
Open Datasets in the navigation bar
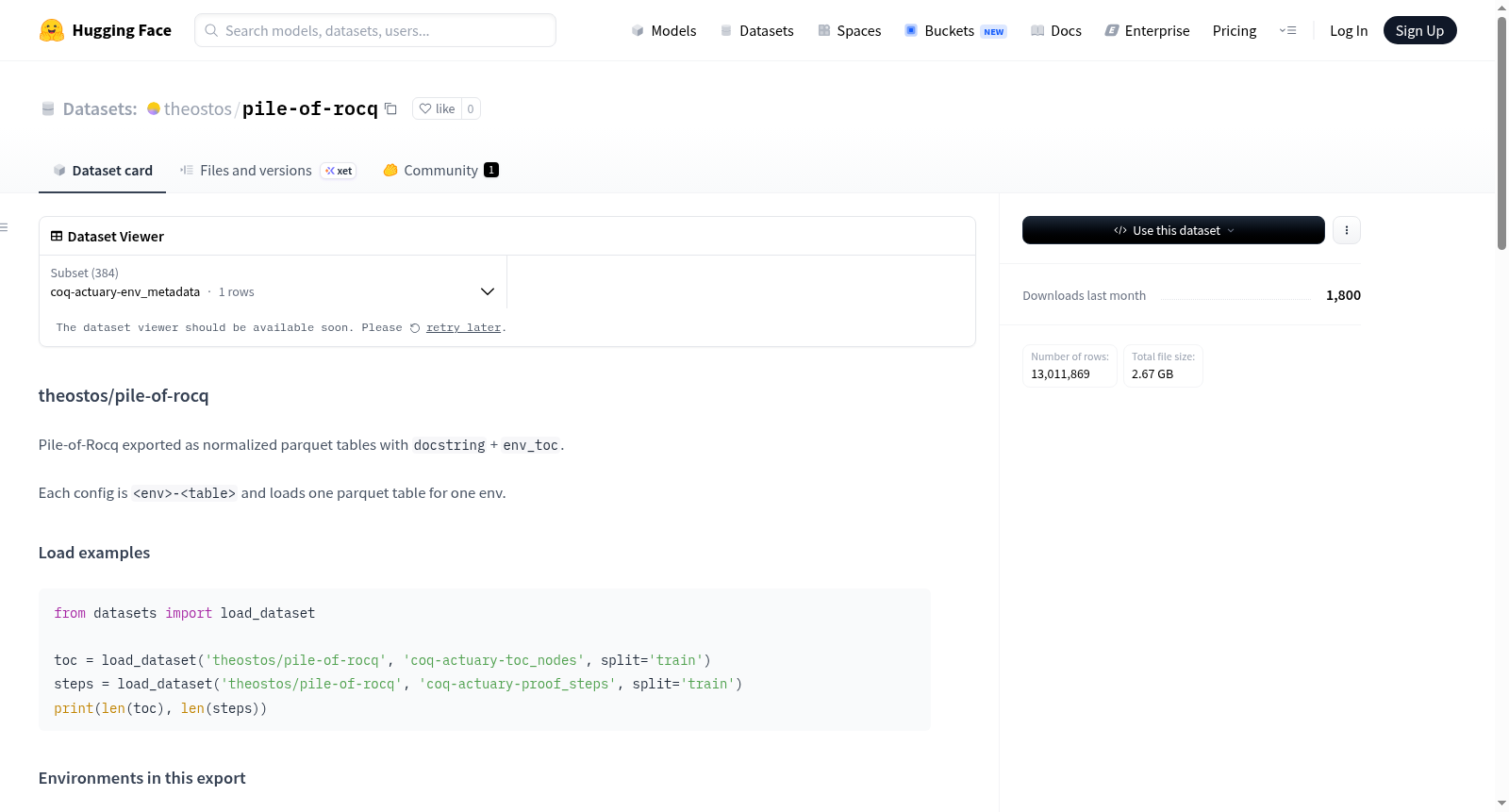[757, 30]
